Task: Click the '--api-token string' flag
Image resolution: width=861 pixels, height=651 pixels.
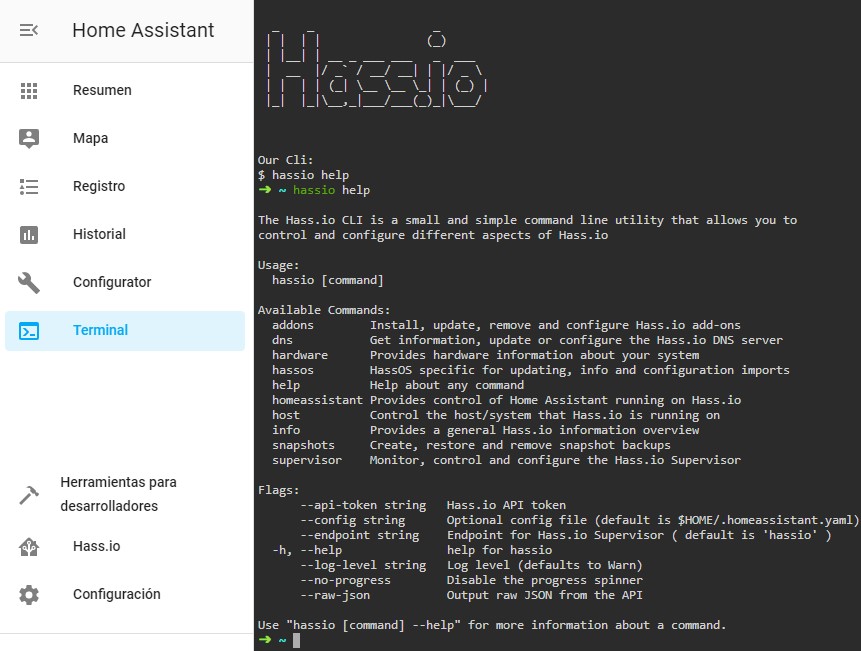Action: [363, 505]
